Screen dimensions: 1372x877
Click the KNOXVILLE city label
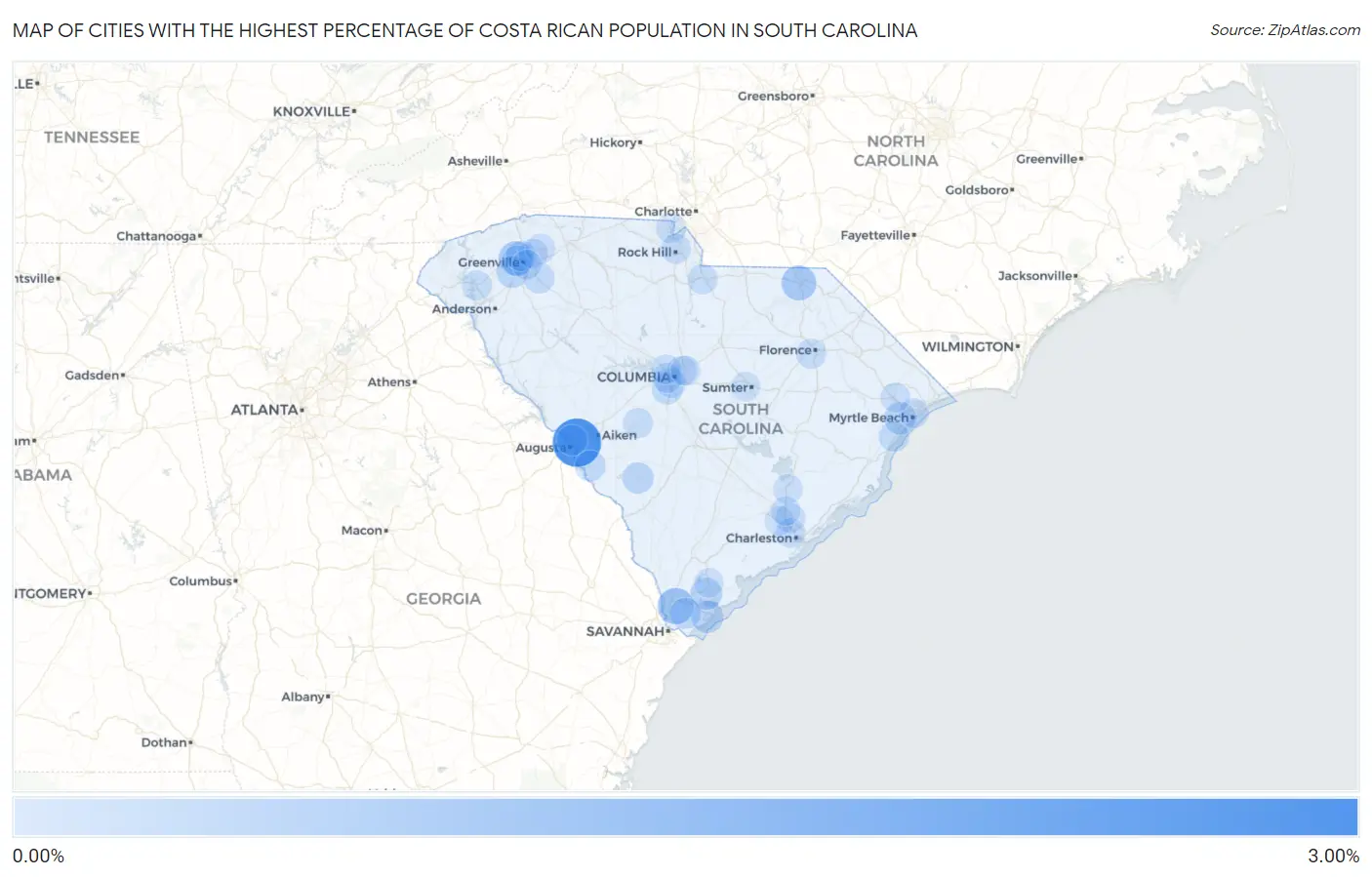pos(311,111)
